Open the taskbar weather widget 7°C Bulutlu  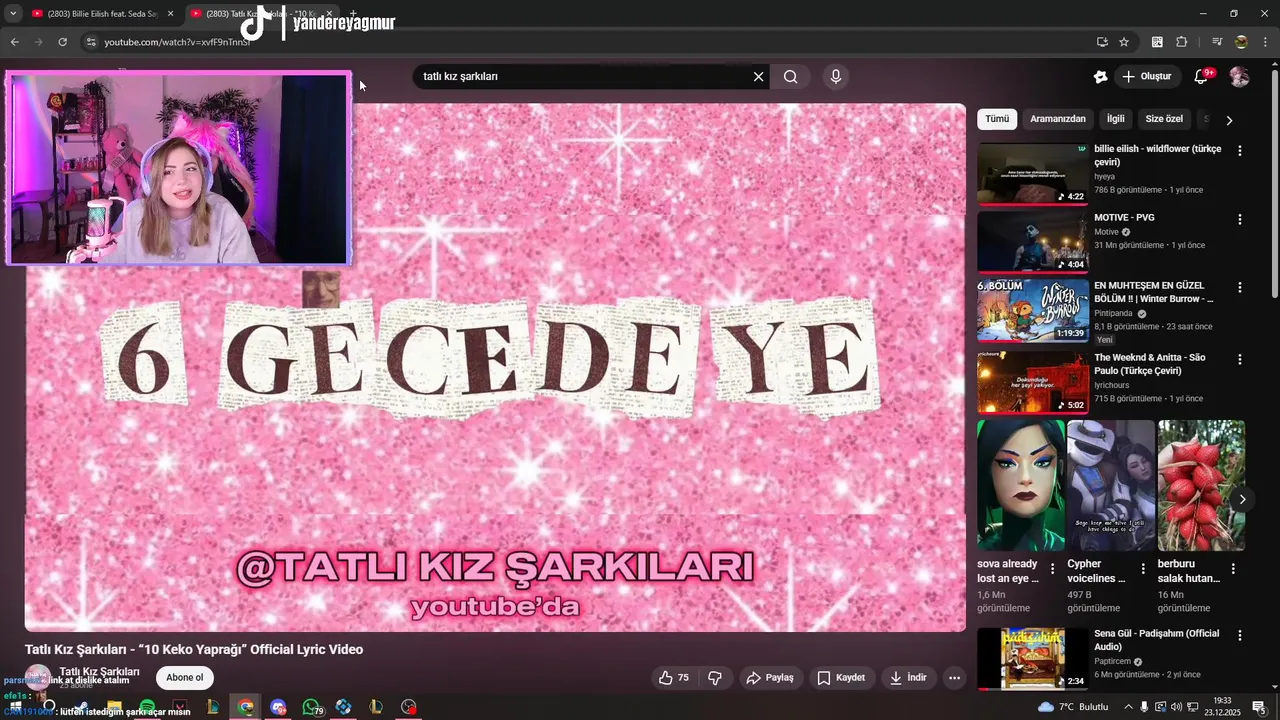[1073, 707]
